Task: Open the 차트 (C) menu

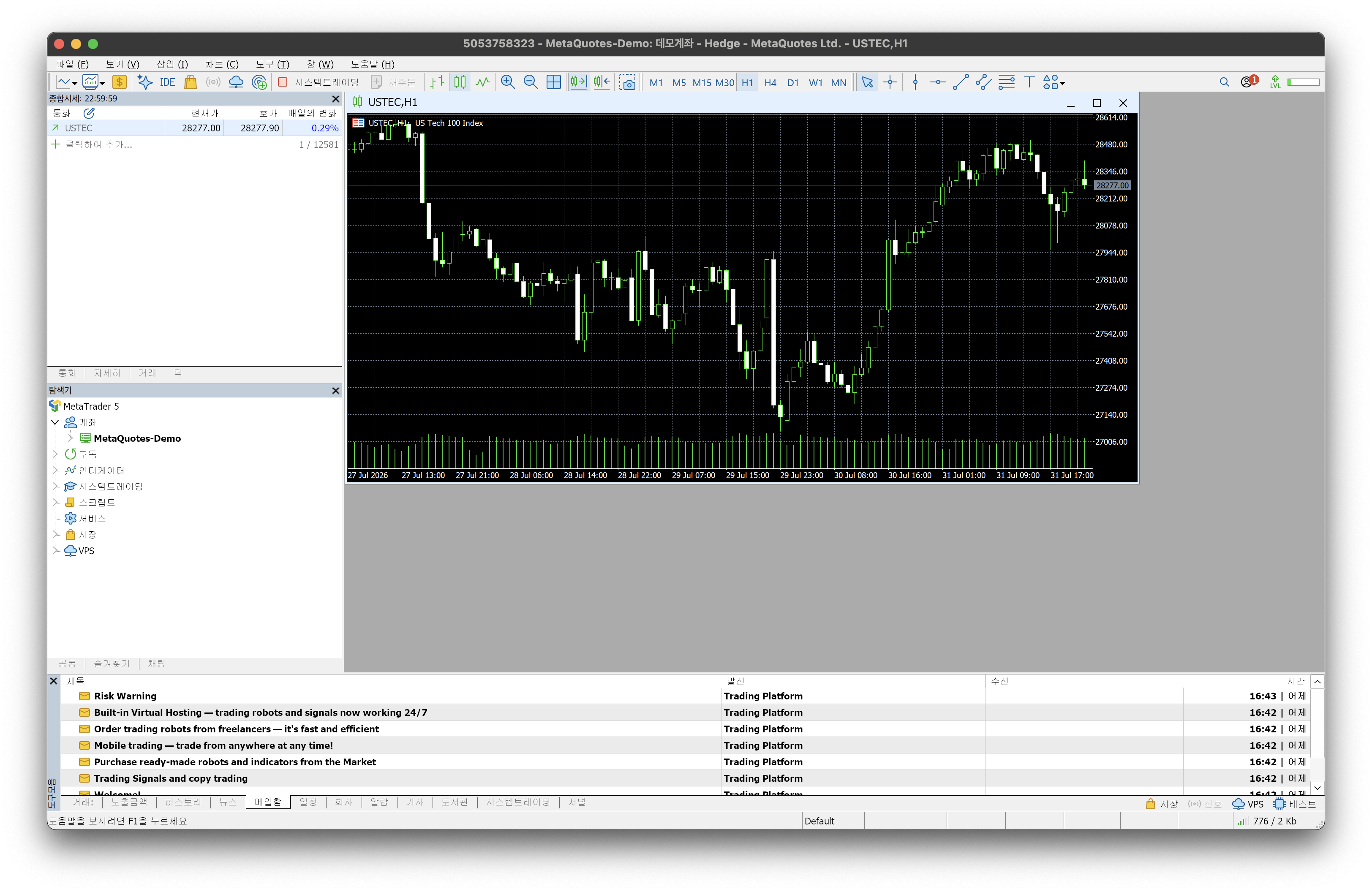Action: click(222, 64)
